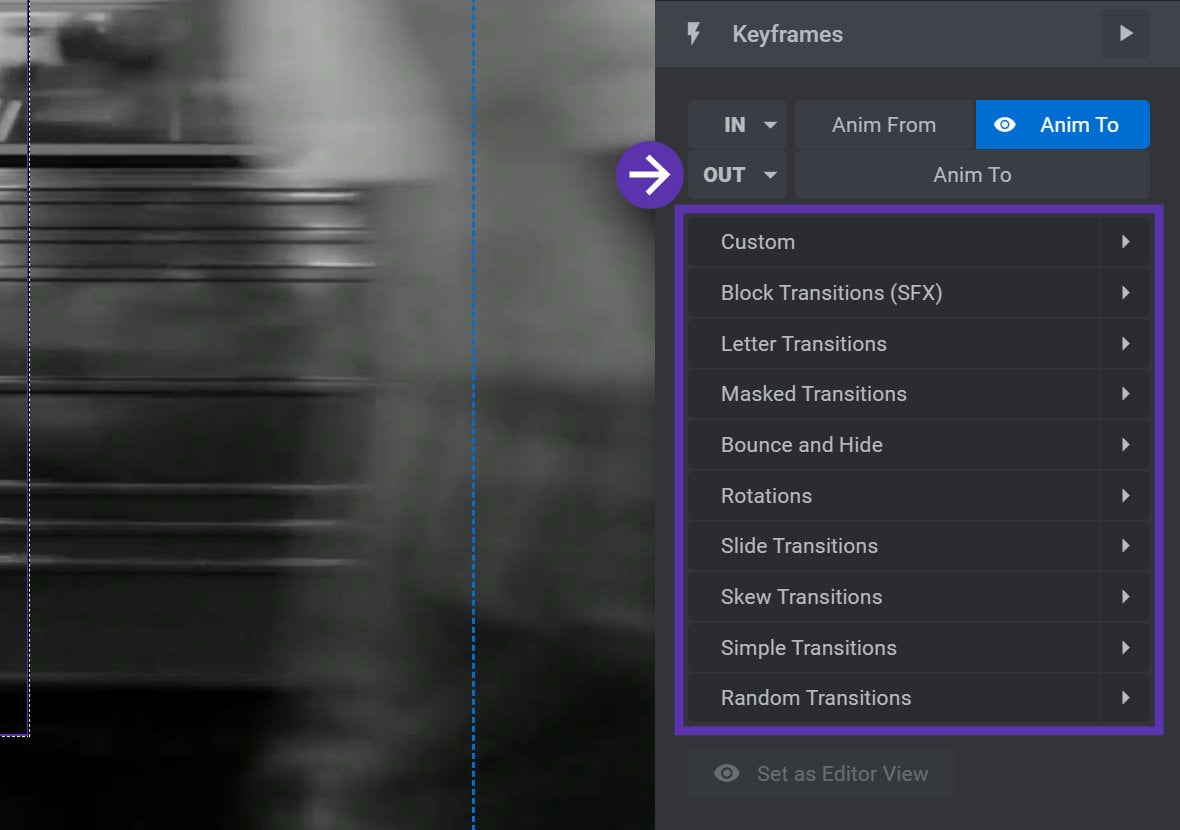Click the Keyframes panel title
Viewport: 1180px width, 830px height.
coord(787,34)
